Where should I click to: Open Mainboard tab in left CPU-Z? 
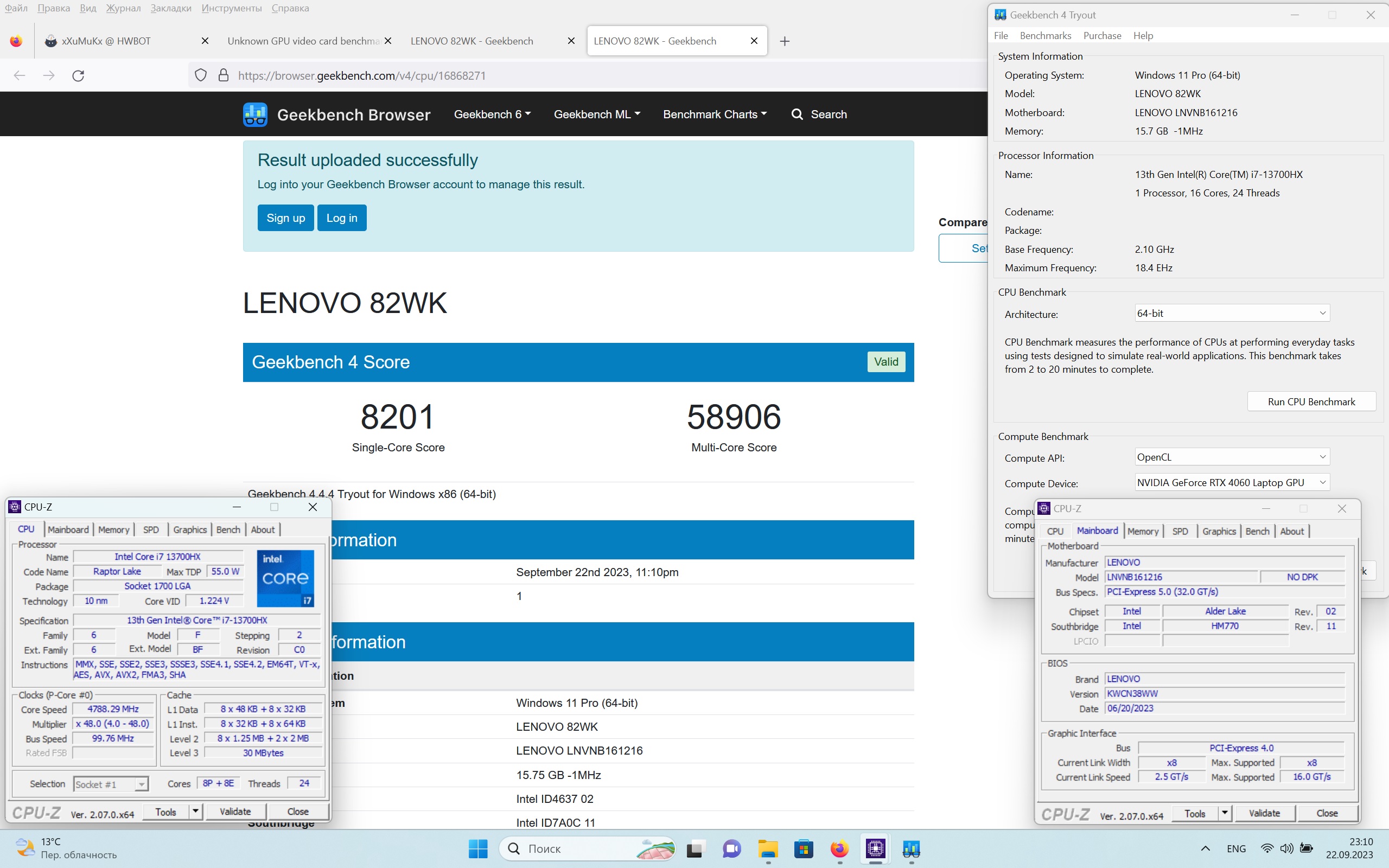pyautogui.click(x=68, y=529)
